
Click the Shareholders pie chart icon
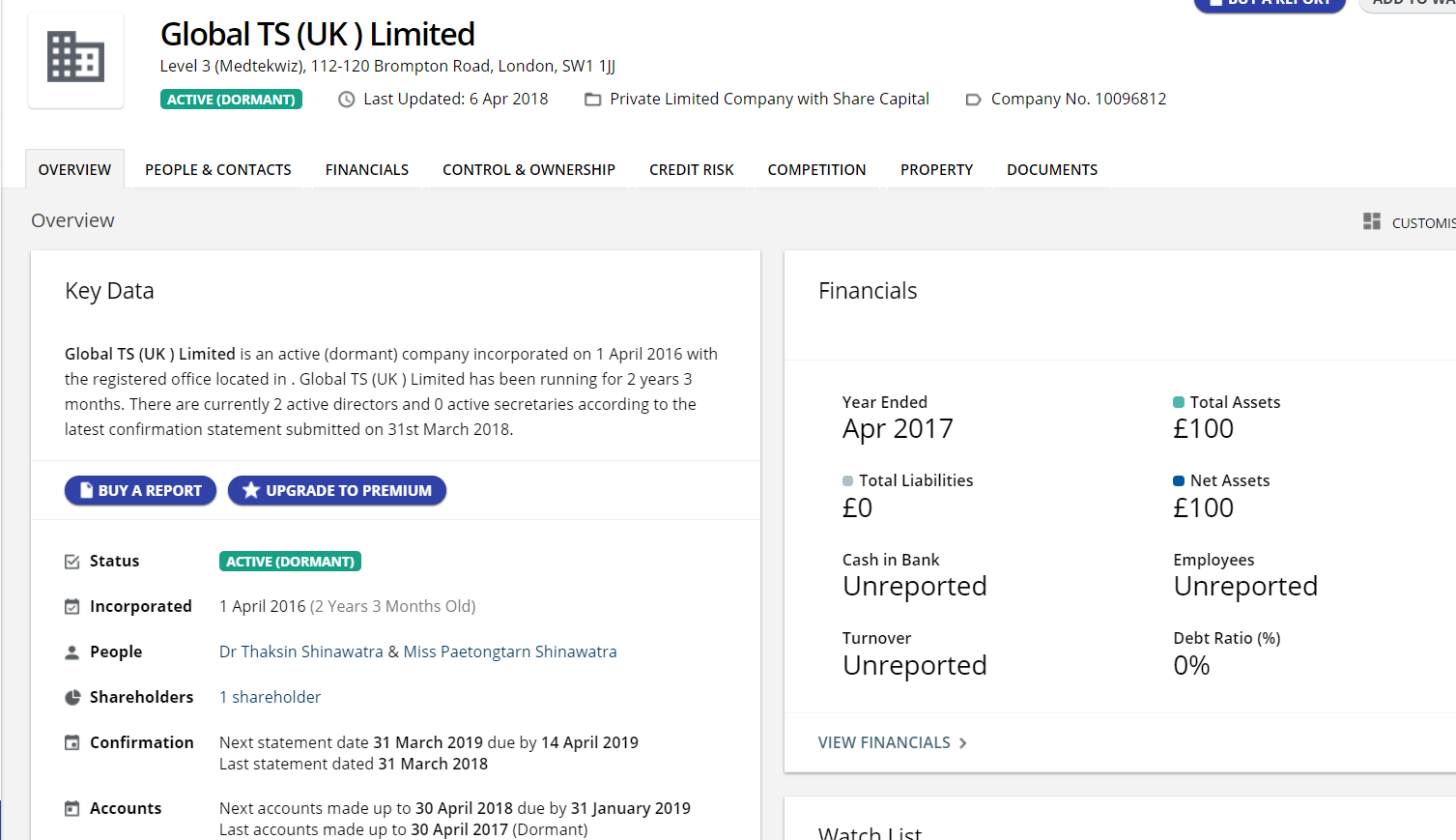coord(72,698)
